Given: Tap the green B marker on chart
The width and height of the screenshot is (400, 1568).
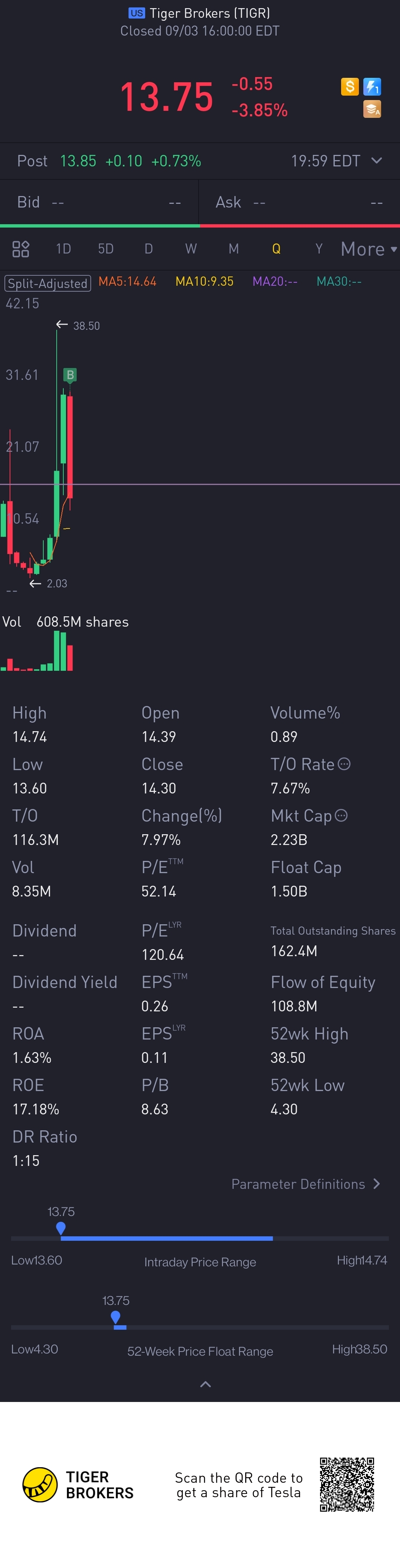Looking at the screenshot, I should click(70, 375).
